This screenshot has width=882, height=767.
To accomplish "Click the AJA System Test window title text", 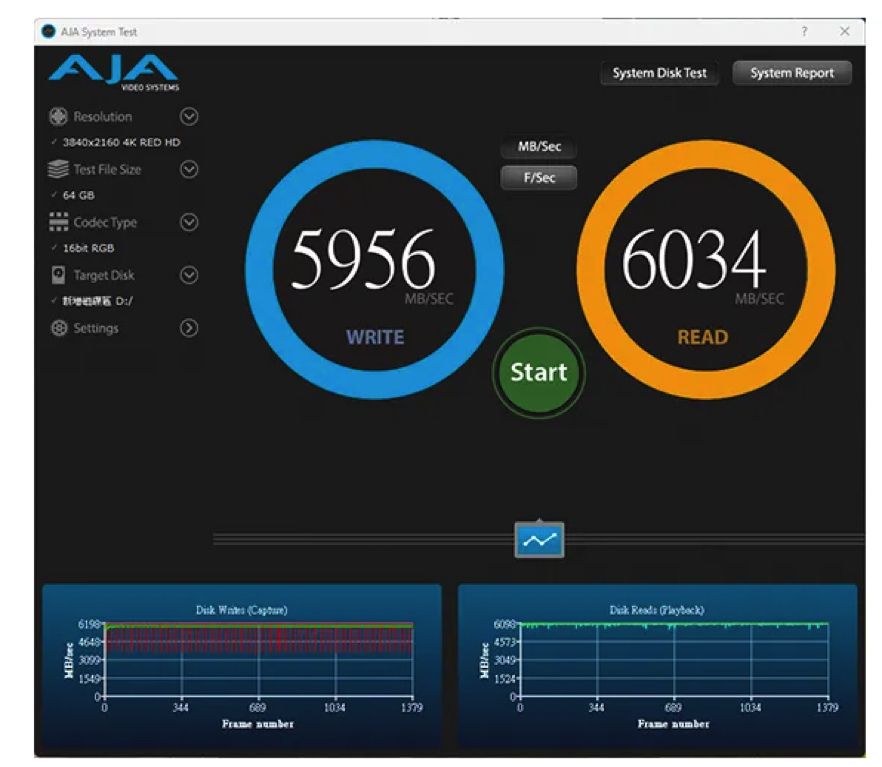I will [99, 32].
